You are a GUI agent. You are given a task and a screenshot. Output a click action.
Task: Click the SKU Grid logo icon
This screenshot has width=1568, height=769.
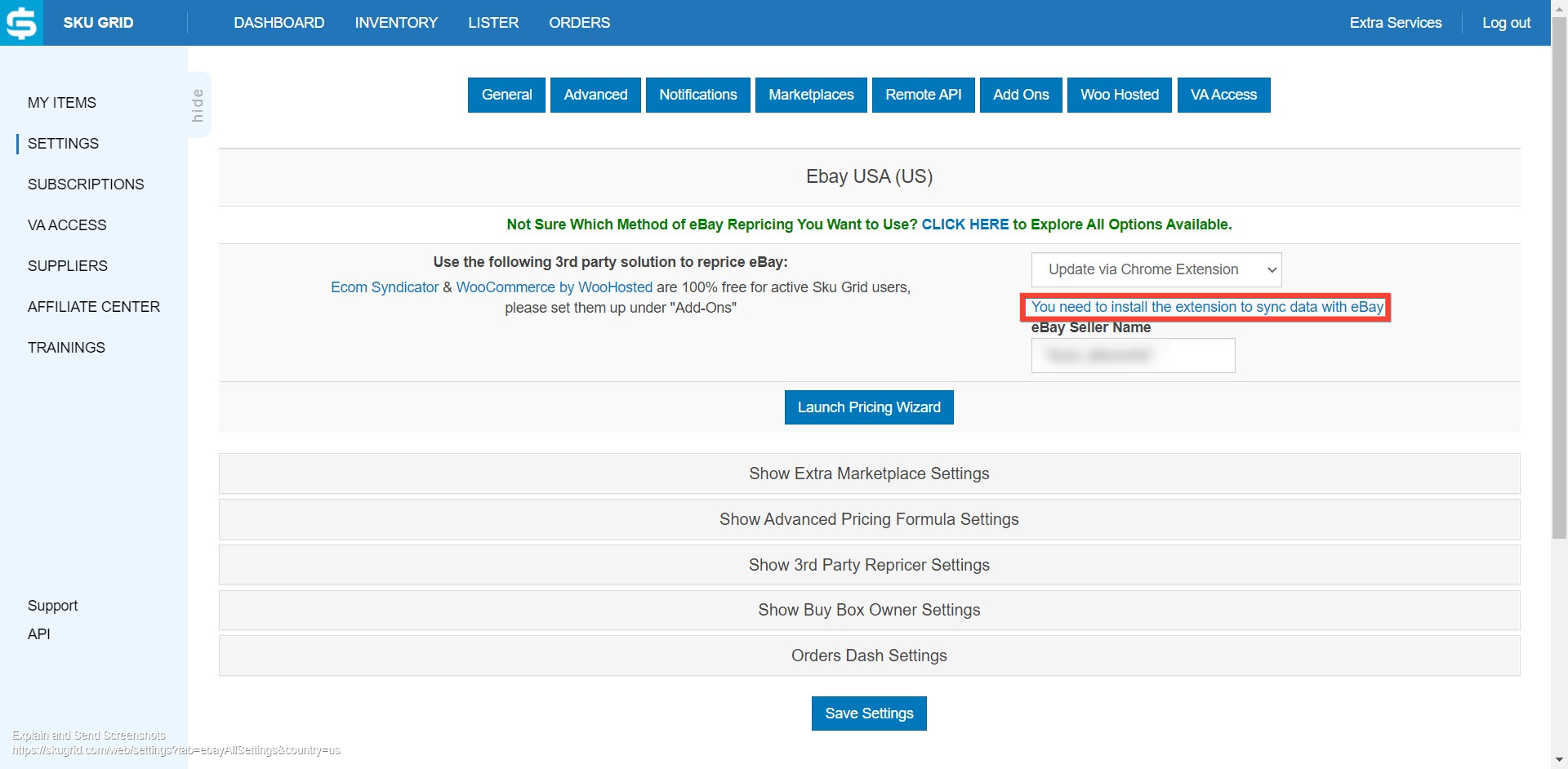pos(21,23)
